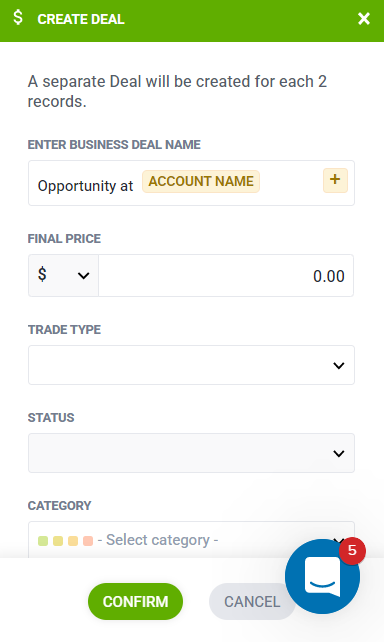Expand the Trade Type dropdown
Image resolution: width=384 pixels, height=642 pixels.
pyautogui.click(x=191, y=365)
